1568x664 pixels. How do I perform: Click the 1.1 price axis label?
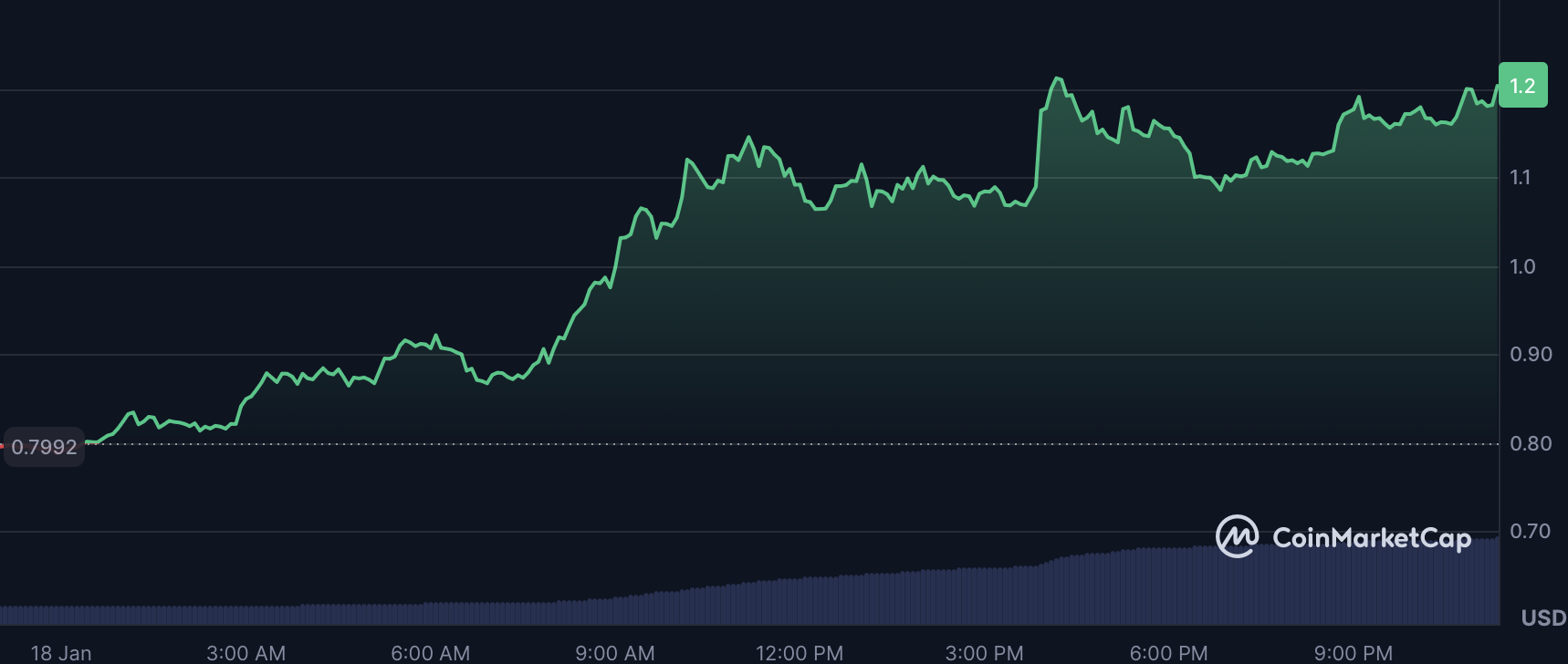pos(1520,177)
